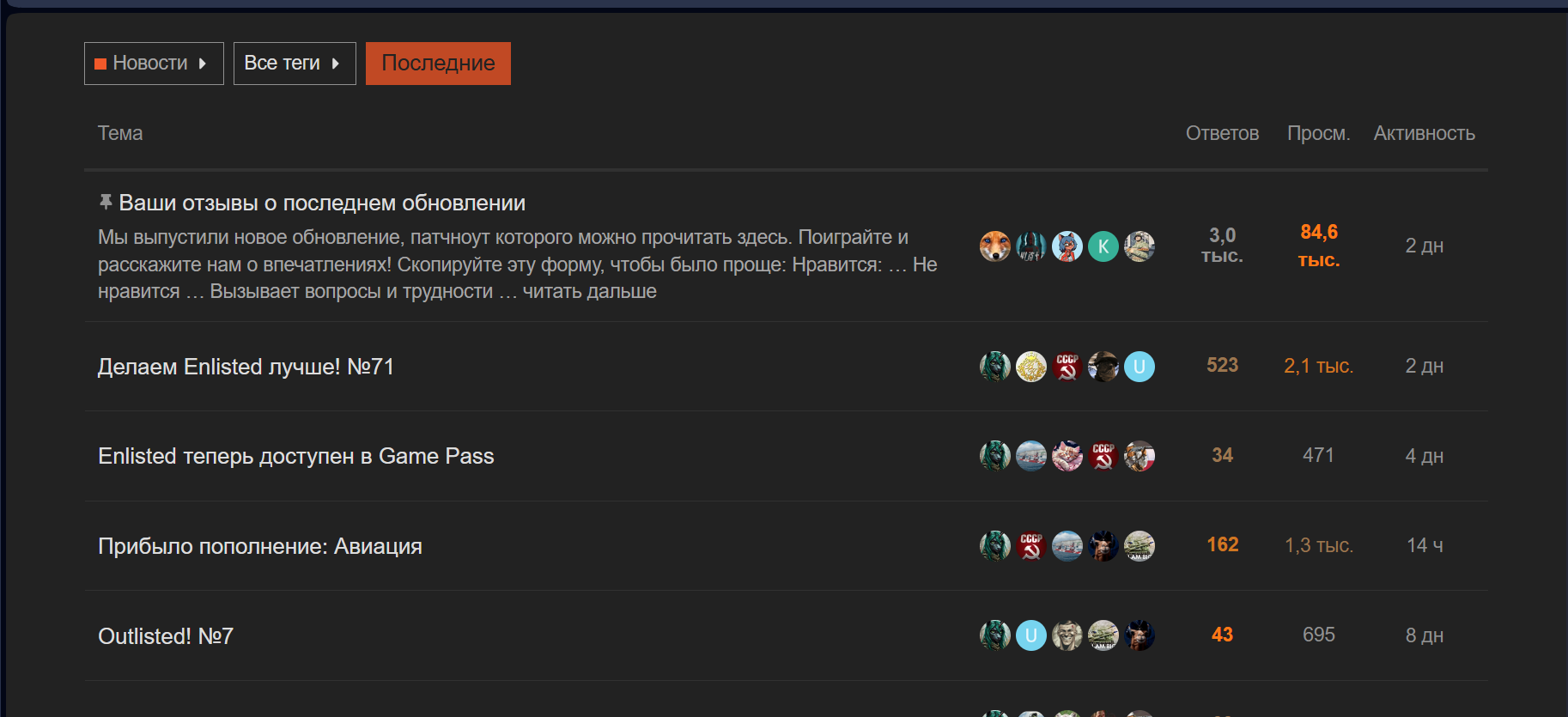Viewport: 1568px width, 717px height.
Task: Click СССР avatar in Делаем Enlisted лучше row
Action: [1067, 367]
